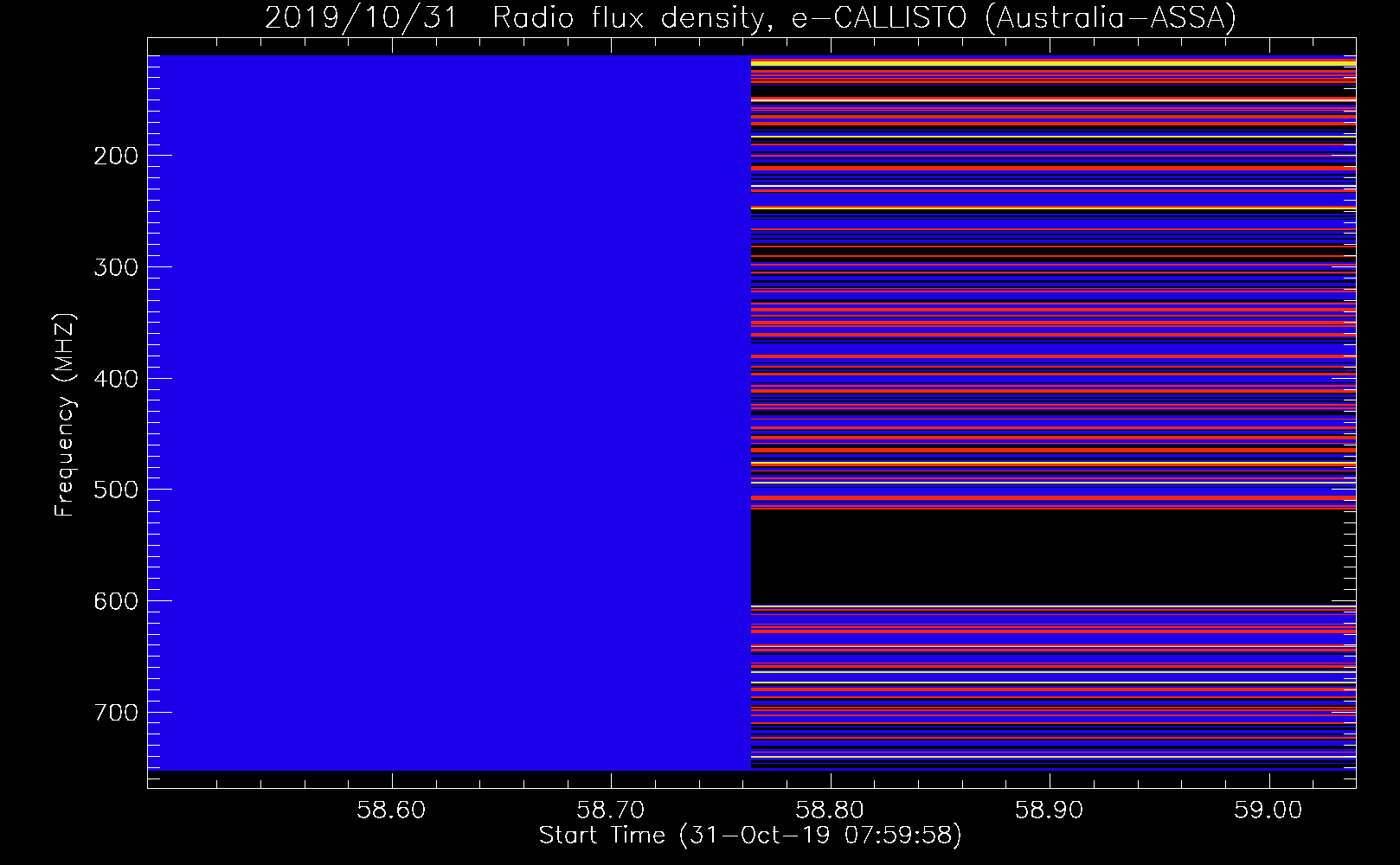Click the 58.80 time tick label
The image size is (1400, 865).
[x=831, y=810]
